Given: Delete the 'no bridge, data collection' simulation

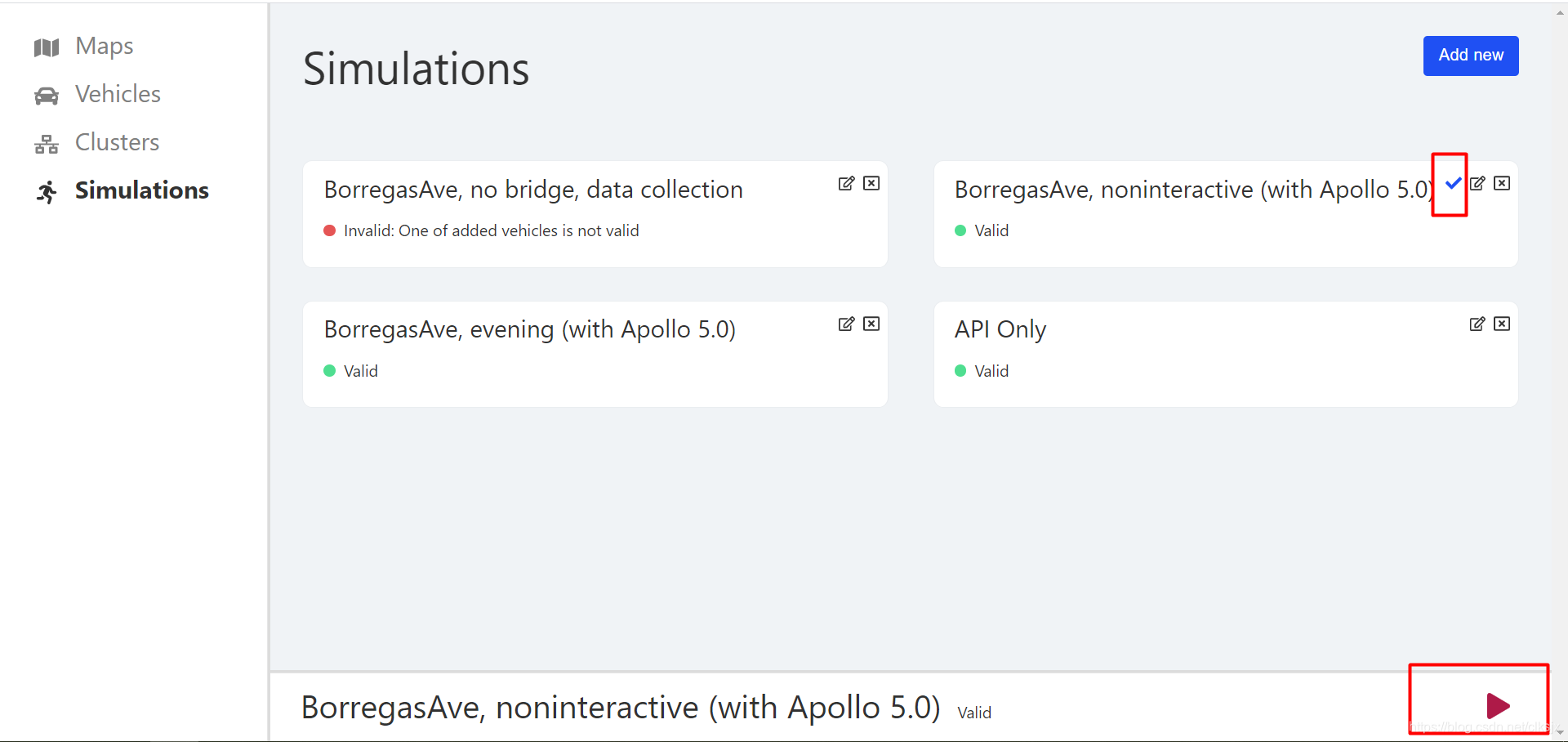Looking at the screenshot, I should 871,183.
